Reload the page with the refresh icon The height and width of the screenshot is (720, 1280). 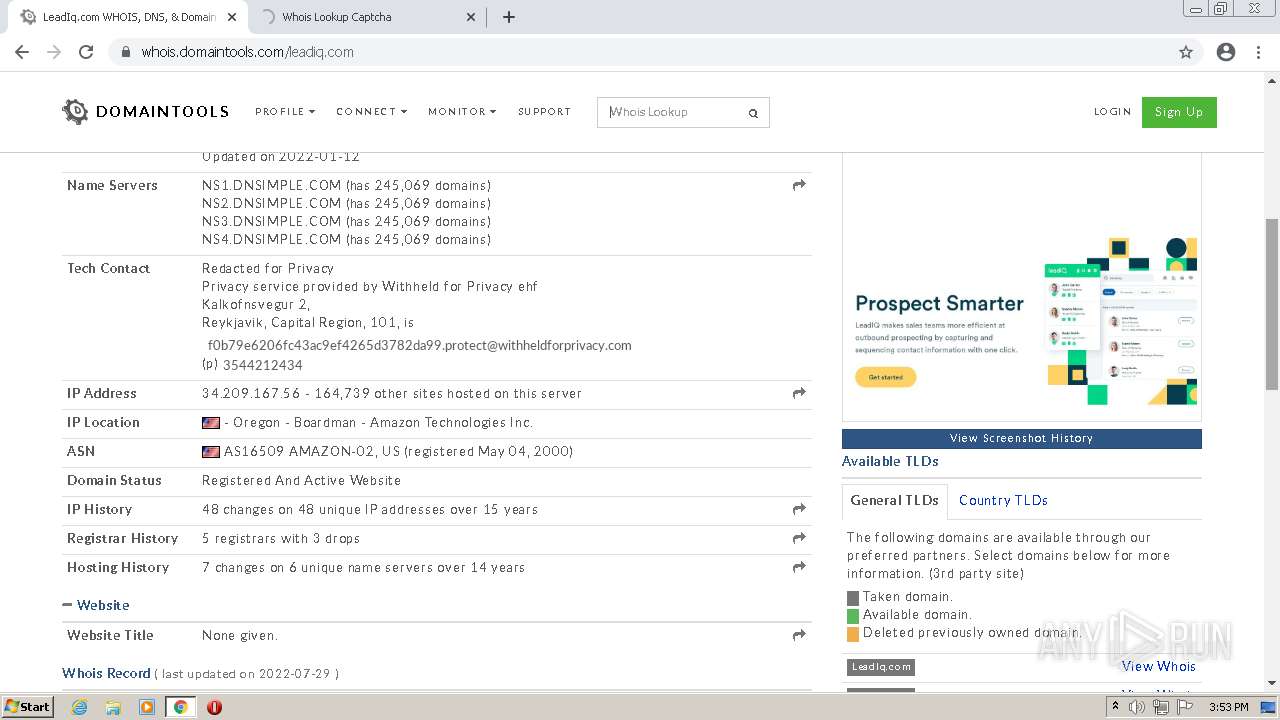point(86,52)
